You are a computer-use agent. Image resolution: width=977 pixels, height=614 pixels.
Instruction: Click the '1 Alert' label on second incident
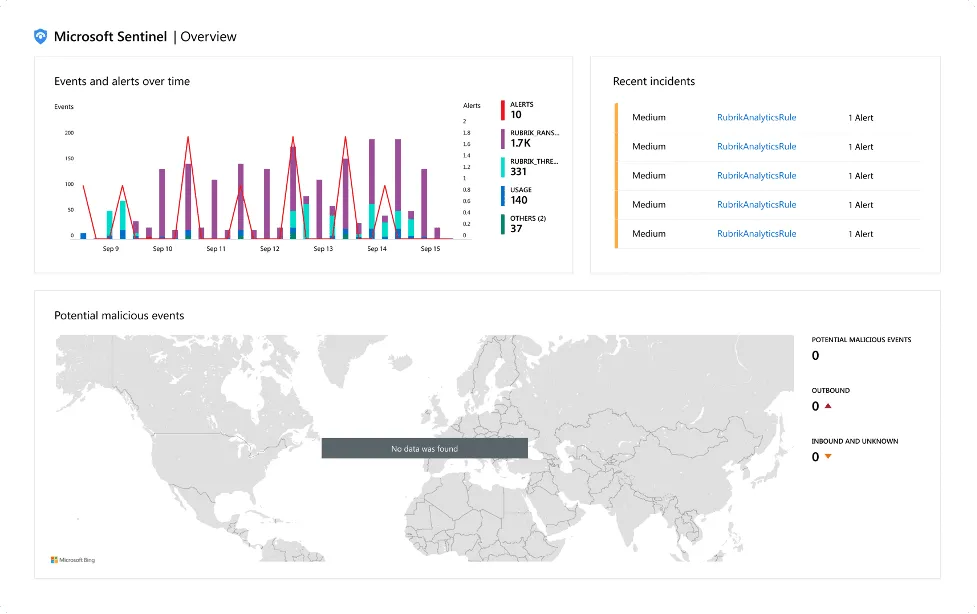[x=860, y=146]
